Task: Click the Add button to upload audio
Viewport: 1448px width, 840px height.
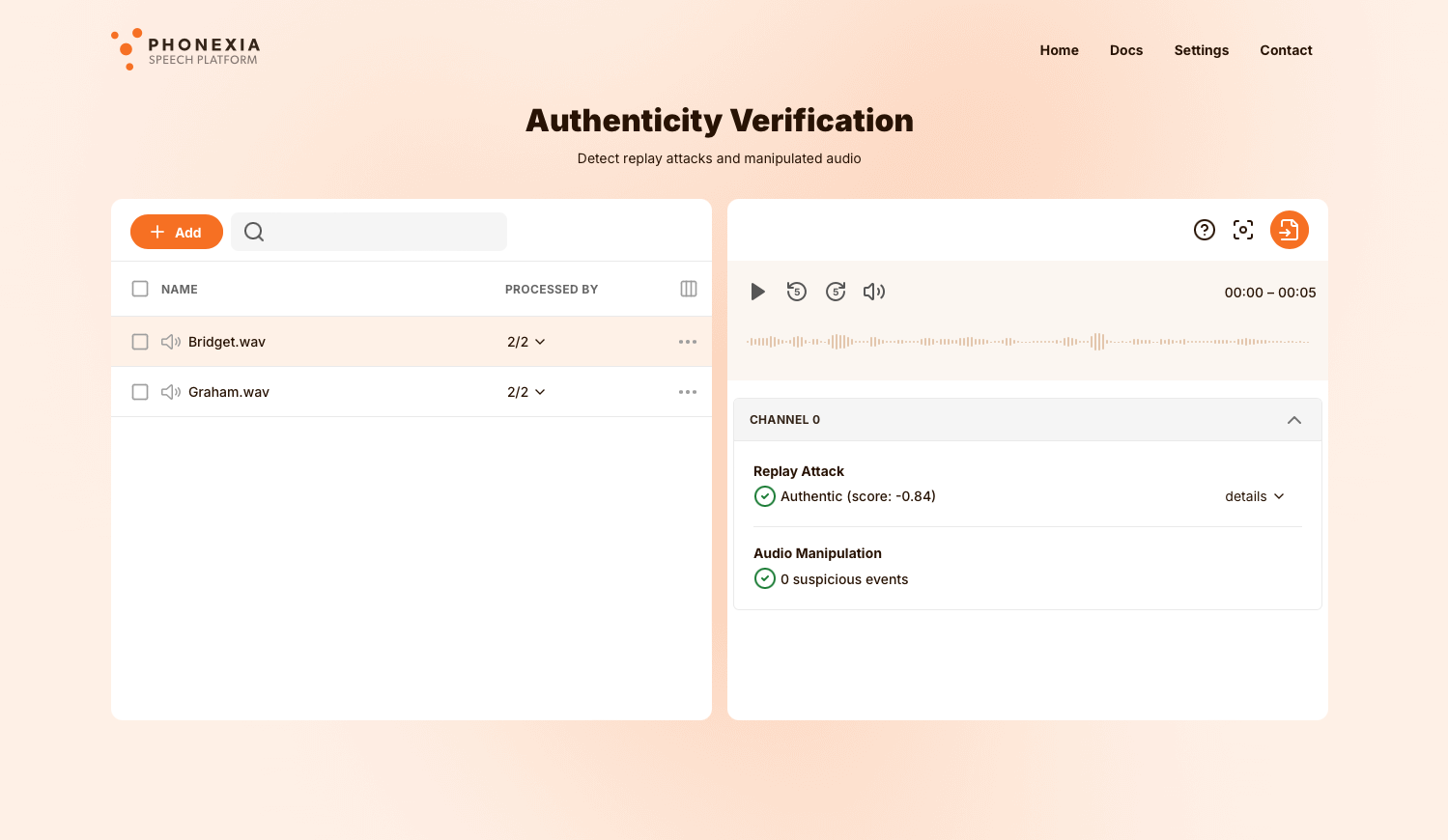Action: tap(176, 232)
